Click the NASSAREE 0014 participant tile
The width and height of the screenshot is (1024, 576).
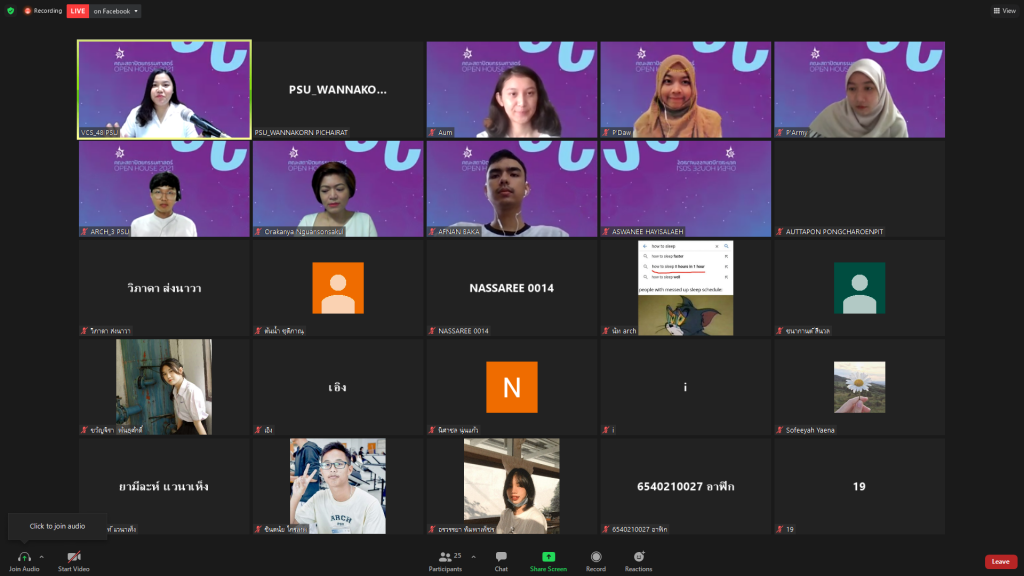[511, 288]
